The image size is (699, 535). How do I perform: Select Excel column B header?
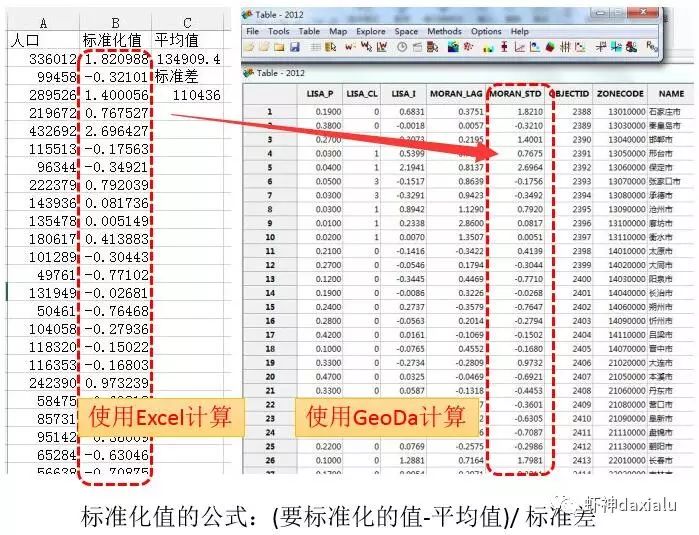click(x=115, y=23)
